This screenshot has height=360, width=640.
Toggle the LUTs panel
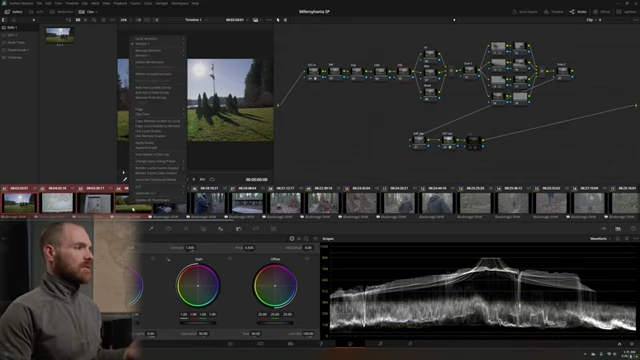tap(36, 12)
